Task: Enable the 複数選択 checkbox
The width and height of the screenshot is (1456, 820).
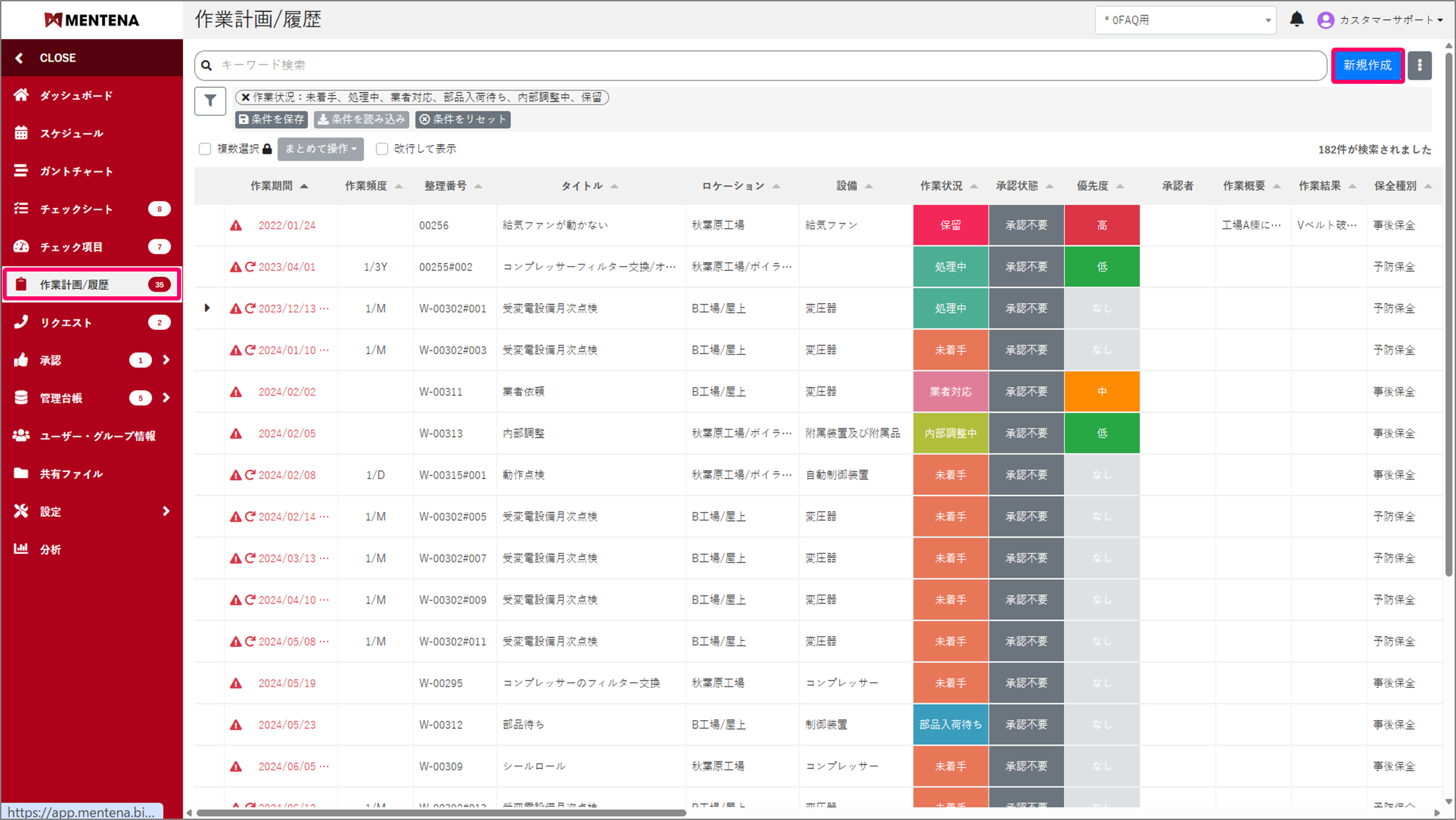Action: (x=205, y=149)
